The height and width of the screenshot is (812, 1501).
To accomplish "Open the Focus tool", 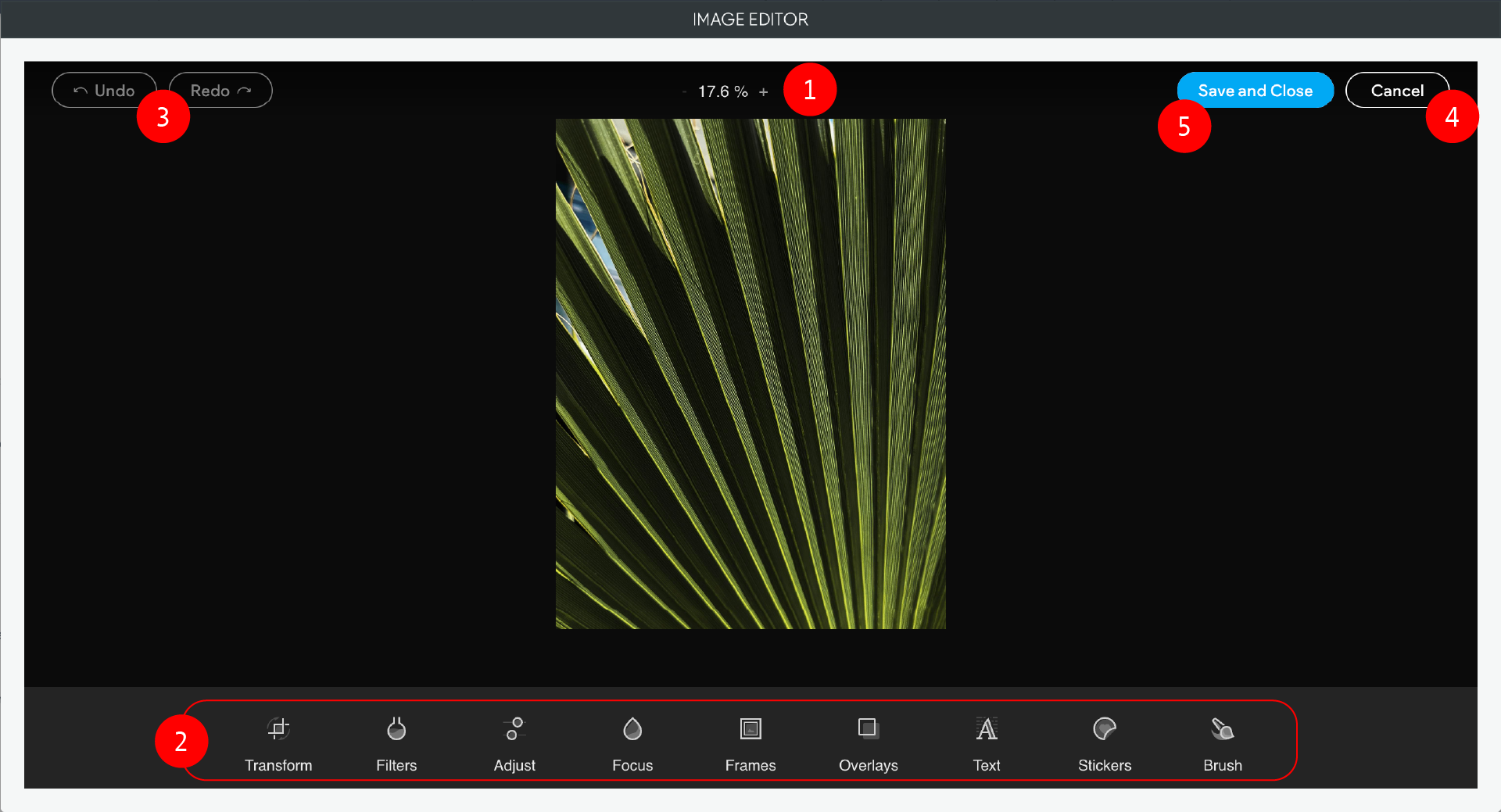I will pos(632,741).
